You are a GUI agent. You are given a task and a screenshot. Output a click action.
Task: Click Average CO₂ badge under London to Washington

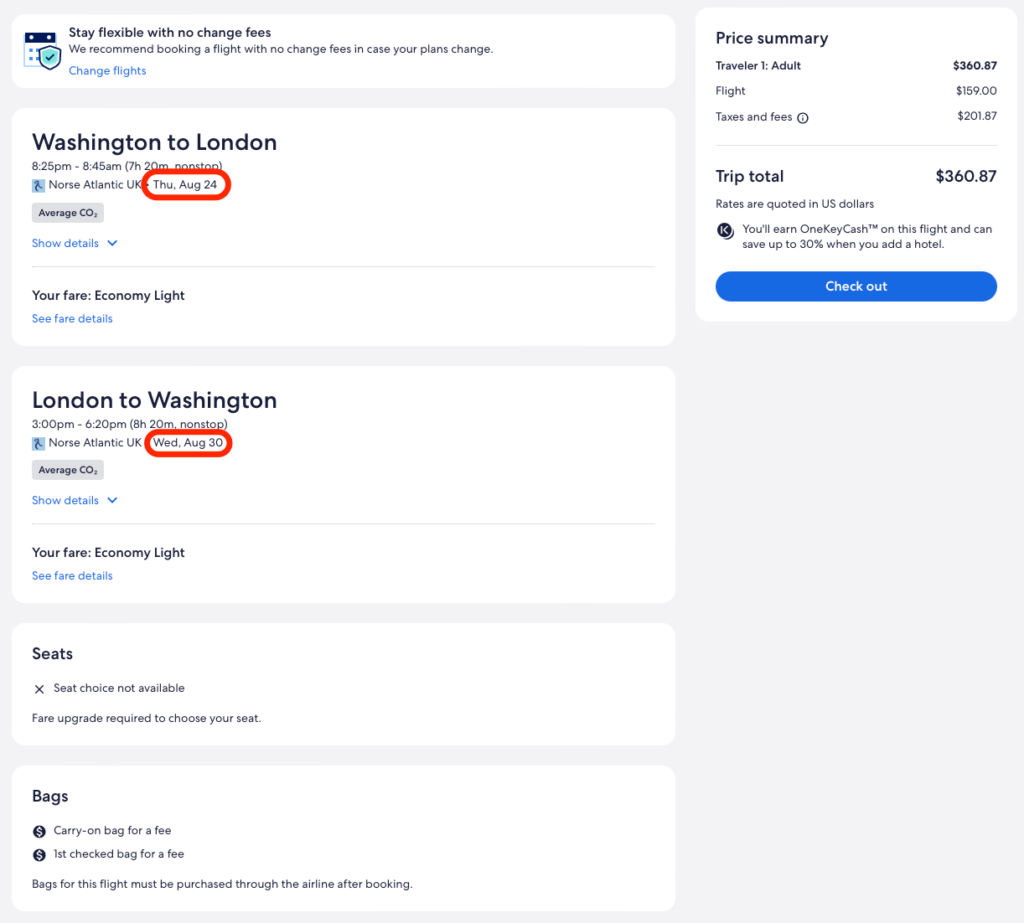(68, 470)
